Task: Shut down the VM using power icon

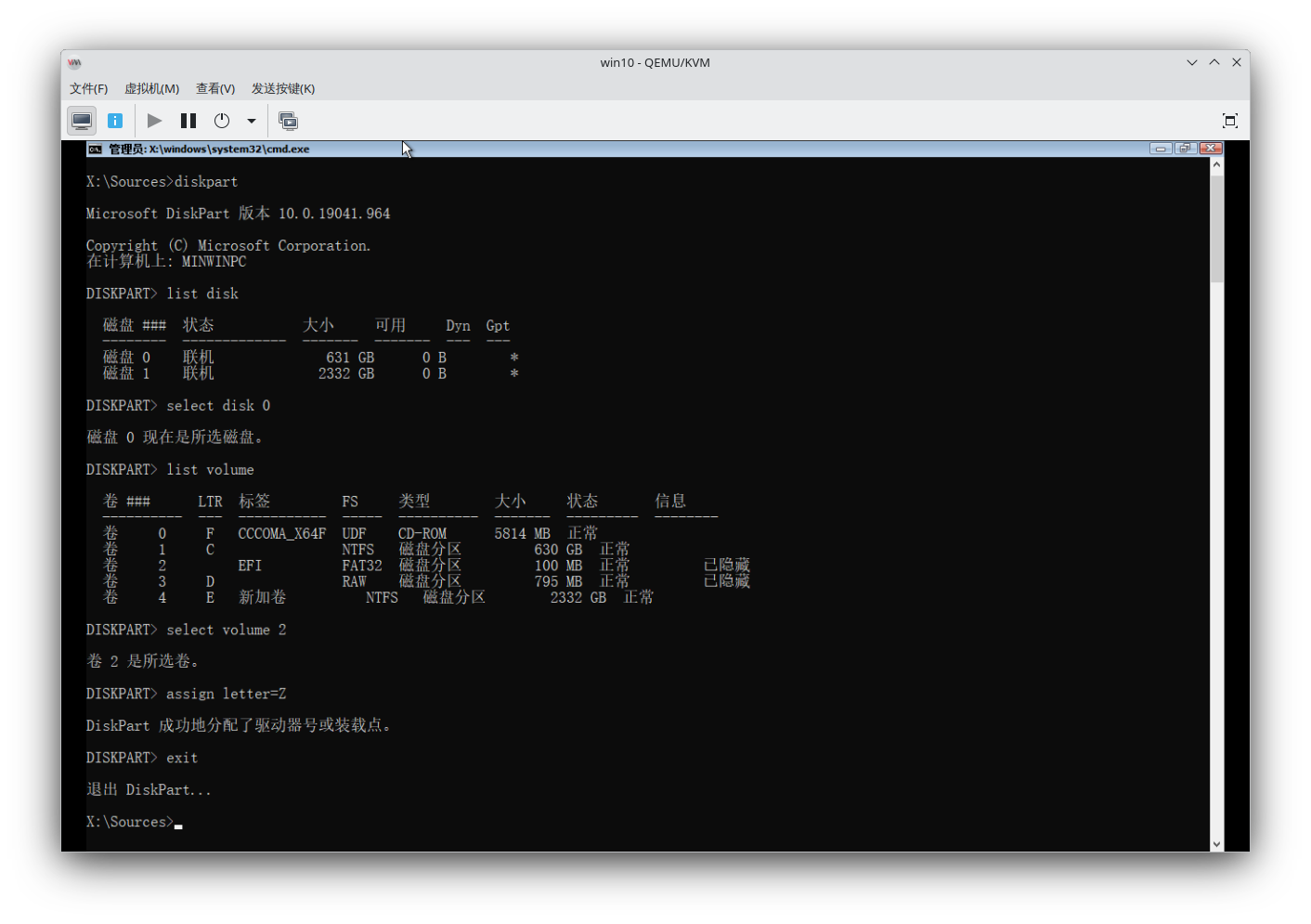Action: [222, 121]
